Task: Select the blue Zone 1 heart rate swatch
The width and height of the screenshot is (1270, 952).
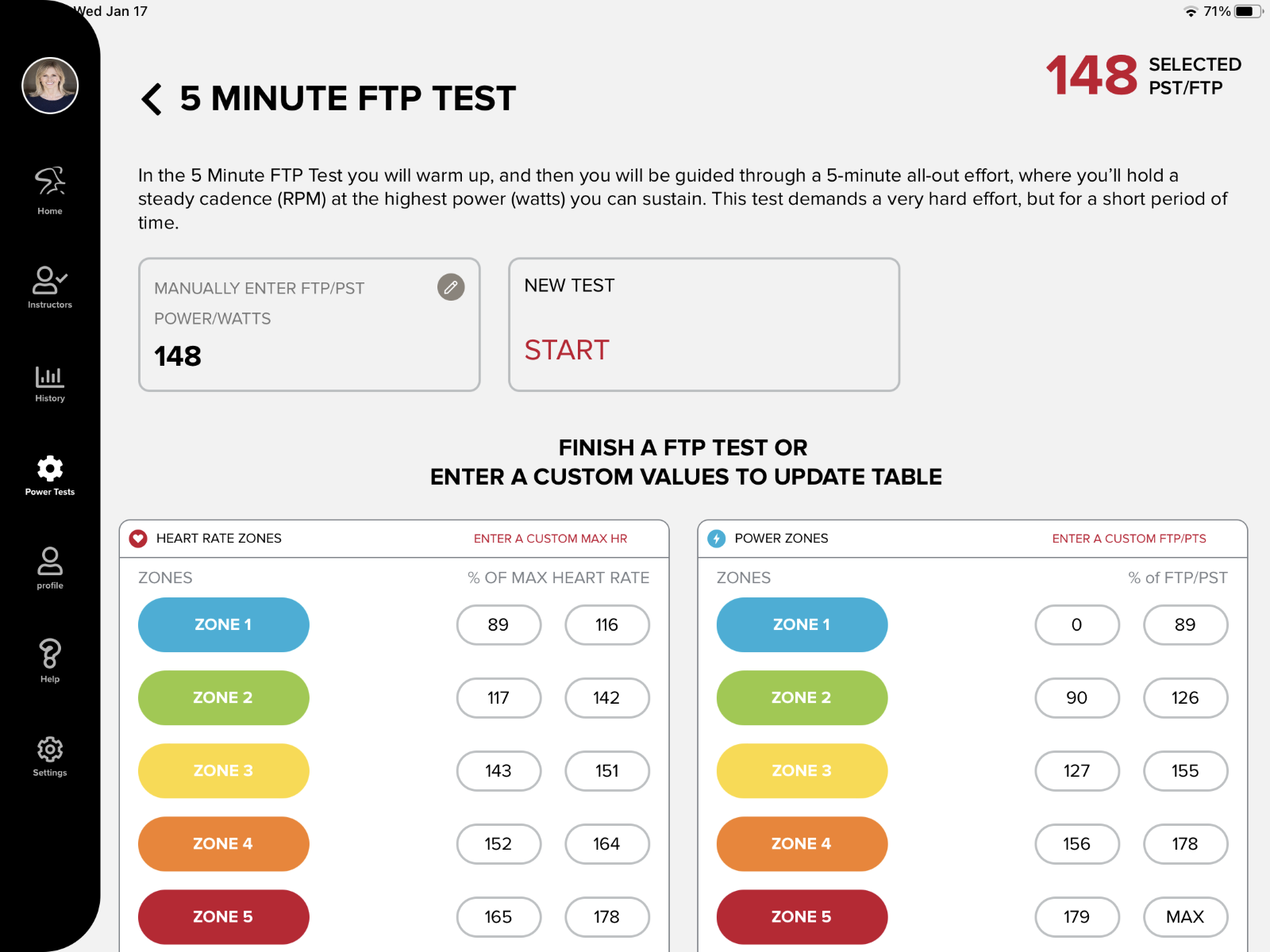Action: point(224,625)
